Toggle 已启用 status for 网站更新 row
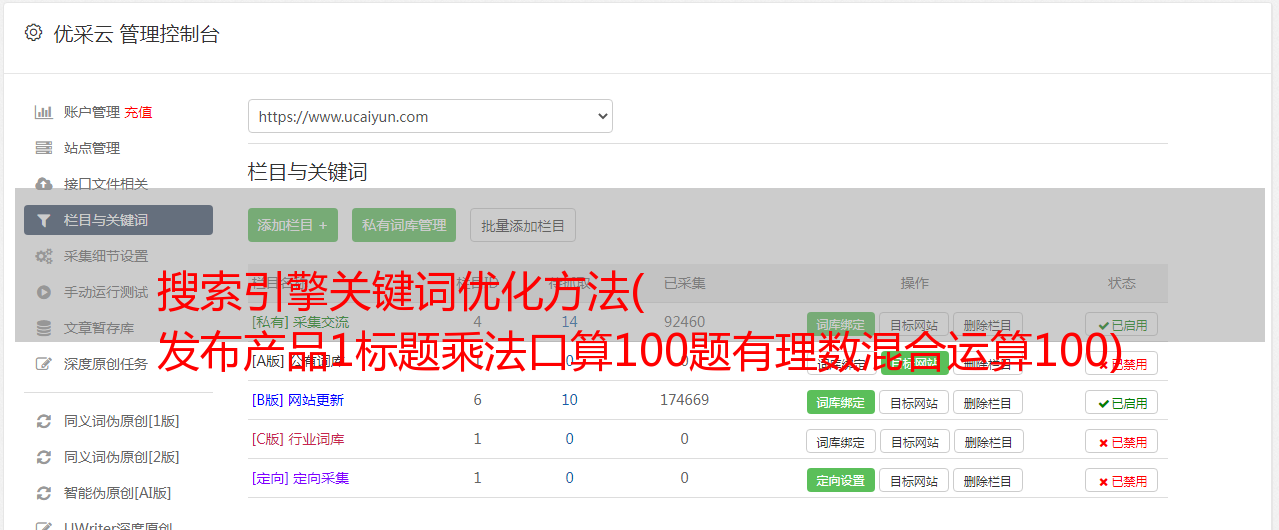Image resolution: width=1279 pixels, height=530 pixels. pos(1122,402)
